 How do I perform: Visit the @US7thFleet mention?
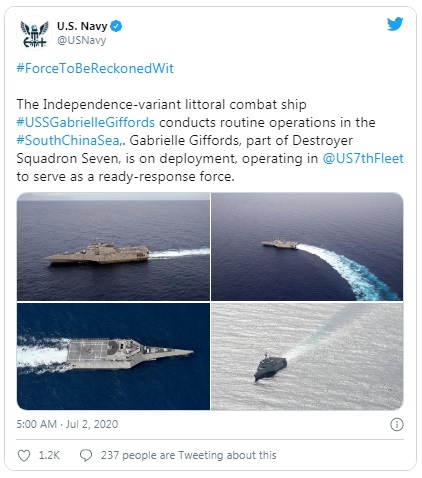point(363,158)
